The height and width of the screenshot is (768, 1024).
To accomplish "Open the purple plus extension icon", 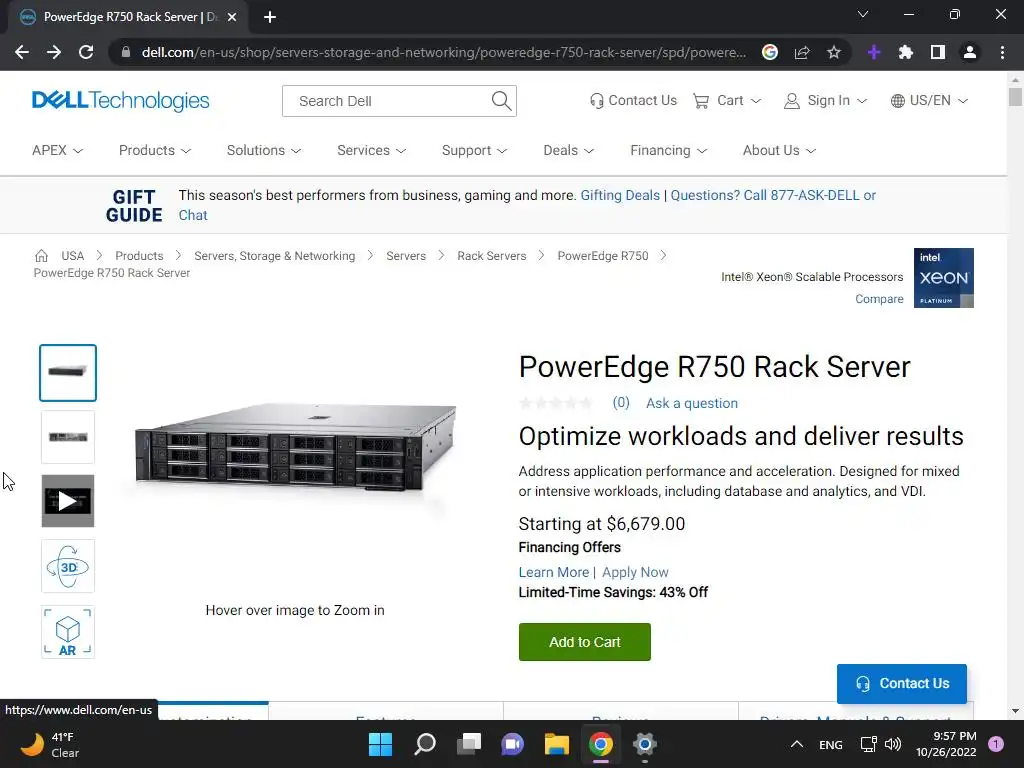I will pyautogui.click(x=874, y=52).
